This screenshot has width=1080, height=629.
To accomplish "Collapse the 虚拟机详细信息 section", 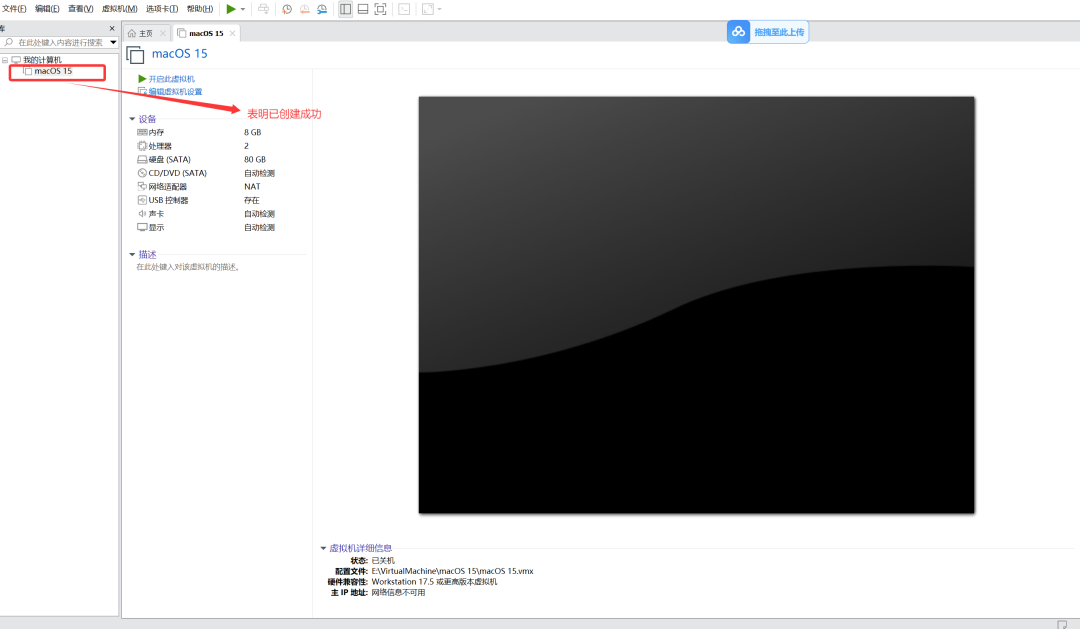I will [323, 548].
